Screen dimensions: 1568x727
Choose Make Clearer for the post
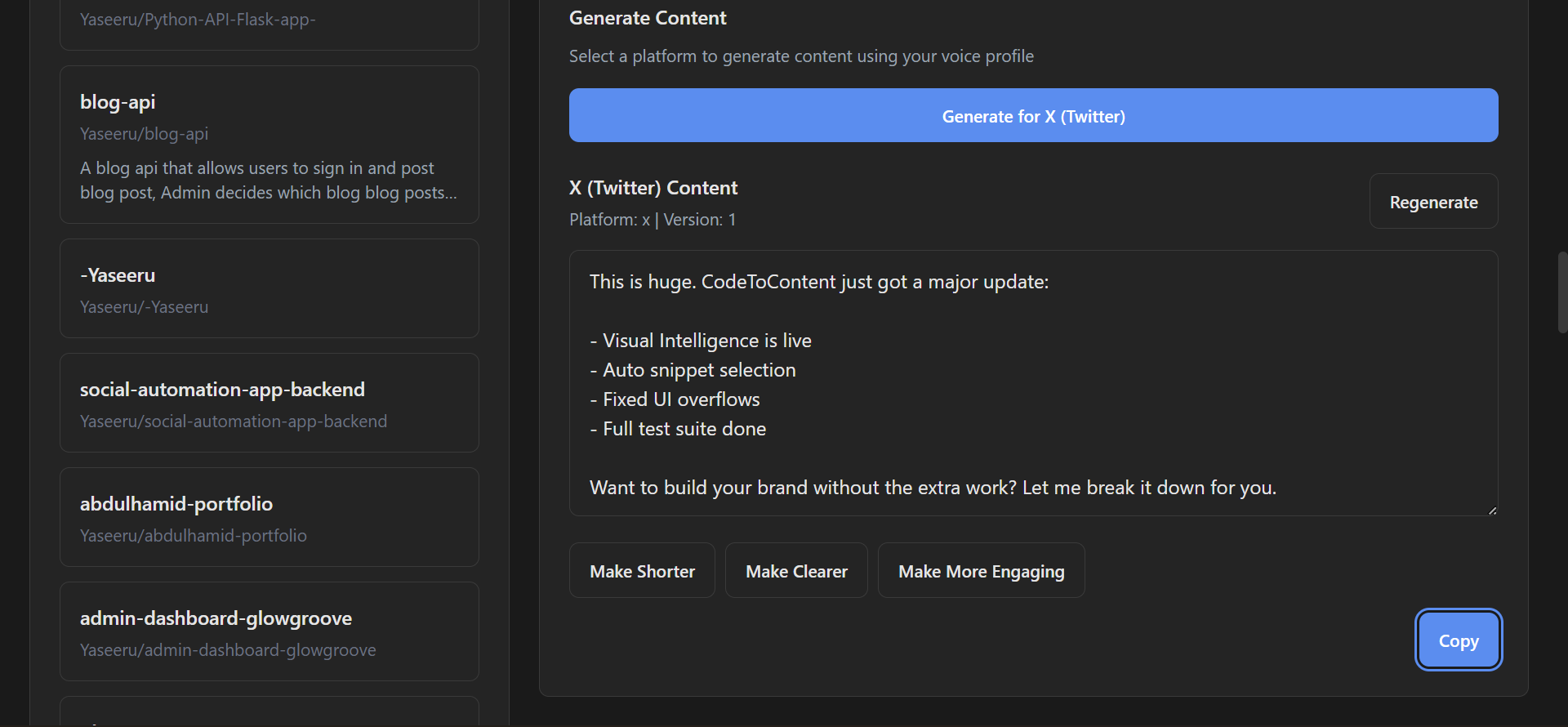click(796, 571)
